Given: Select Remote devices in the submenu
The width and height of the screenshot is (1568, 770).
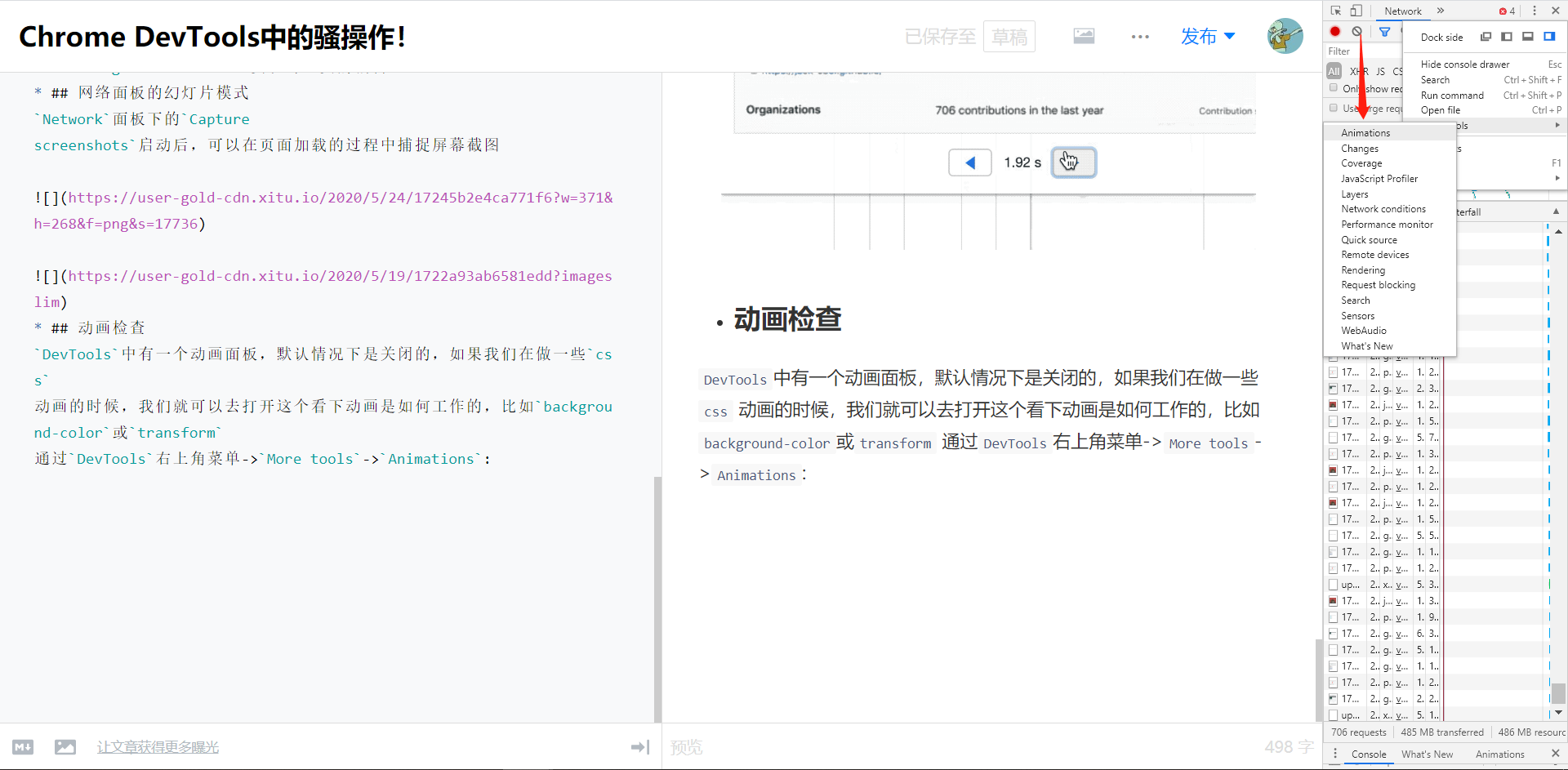Looking at the screenshot, I should tap(1390, 255).
